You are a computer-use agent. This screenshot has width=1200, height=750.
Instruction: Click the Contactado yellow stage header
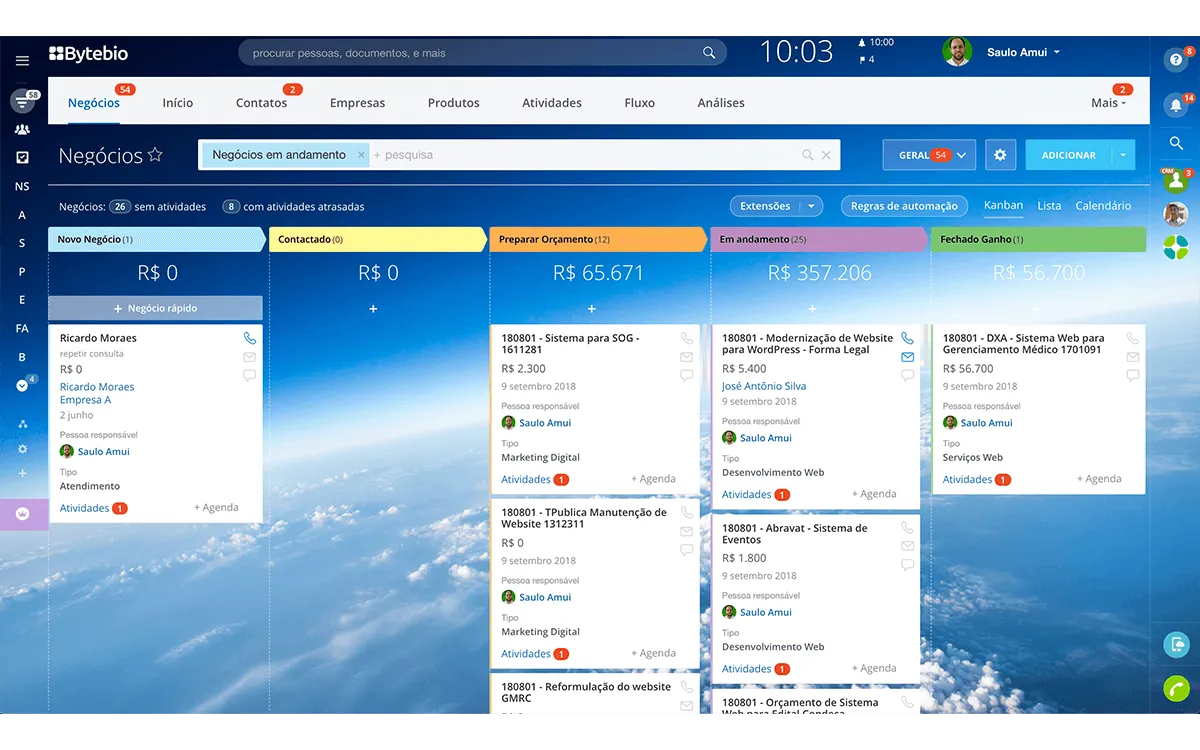pyautogui.click(x=376, y=240)
